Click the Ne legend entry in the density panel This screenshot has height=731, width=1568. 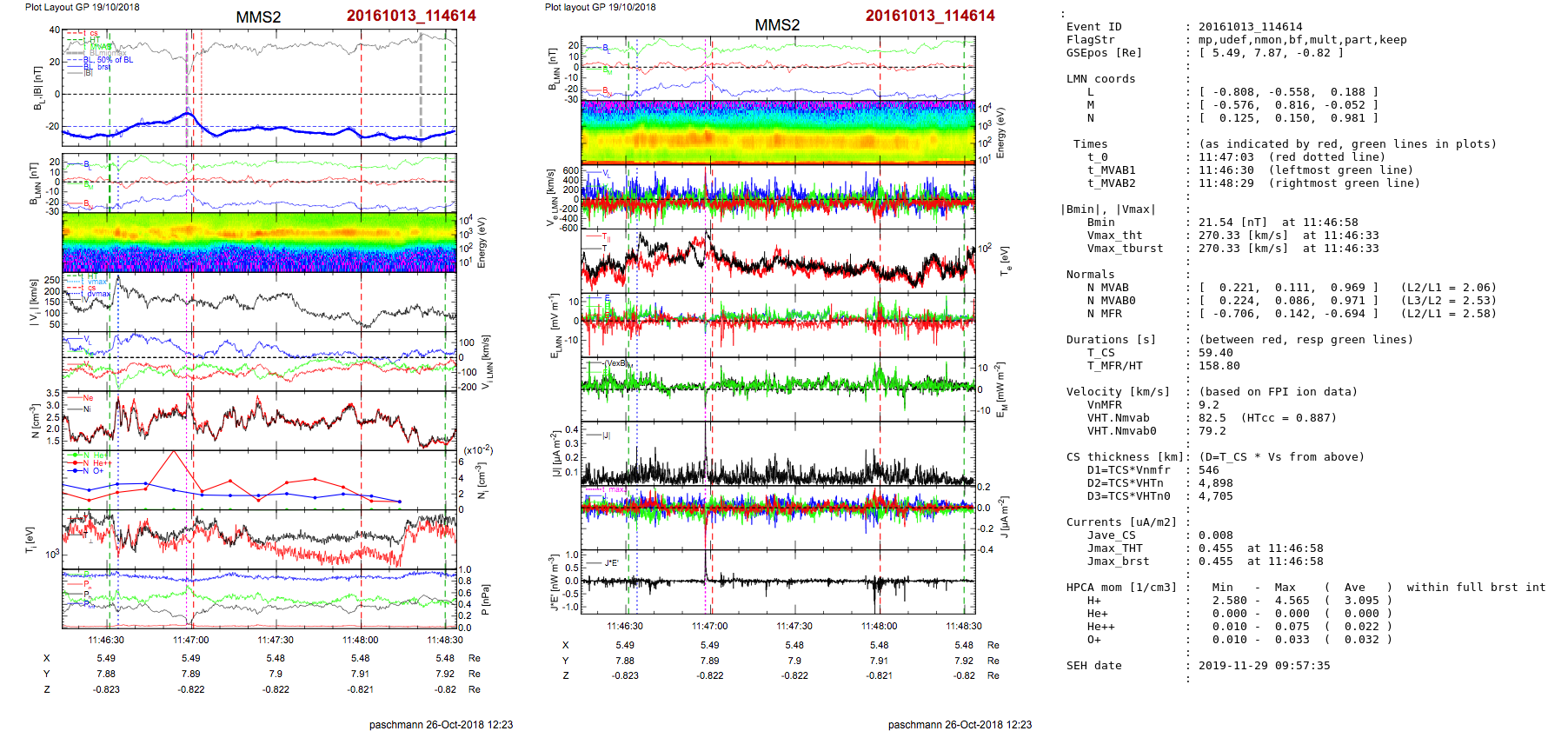(87, 398)
